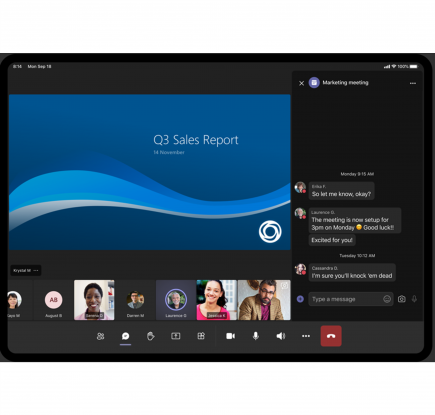Toggle the meeting chat icon in toolbar
This screenshot has height=415, width=435.
pos(125,336)
